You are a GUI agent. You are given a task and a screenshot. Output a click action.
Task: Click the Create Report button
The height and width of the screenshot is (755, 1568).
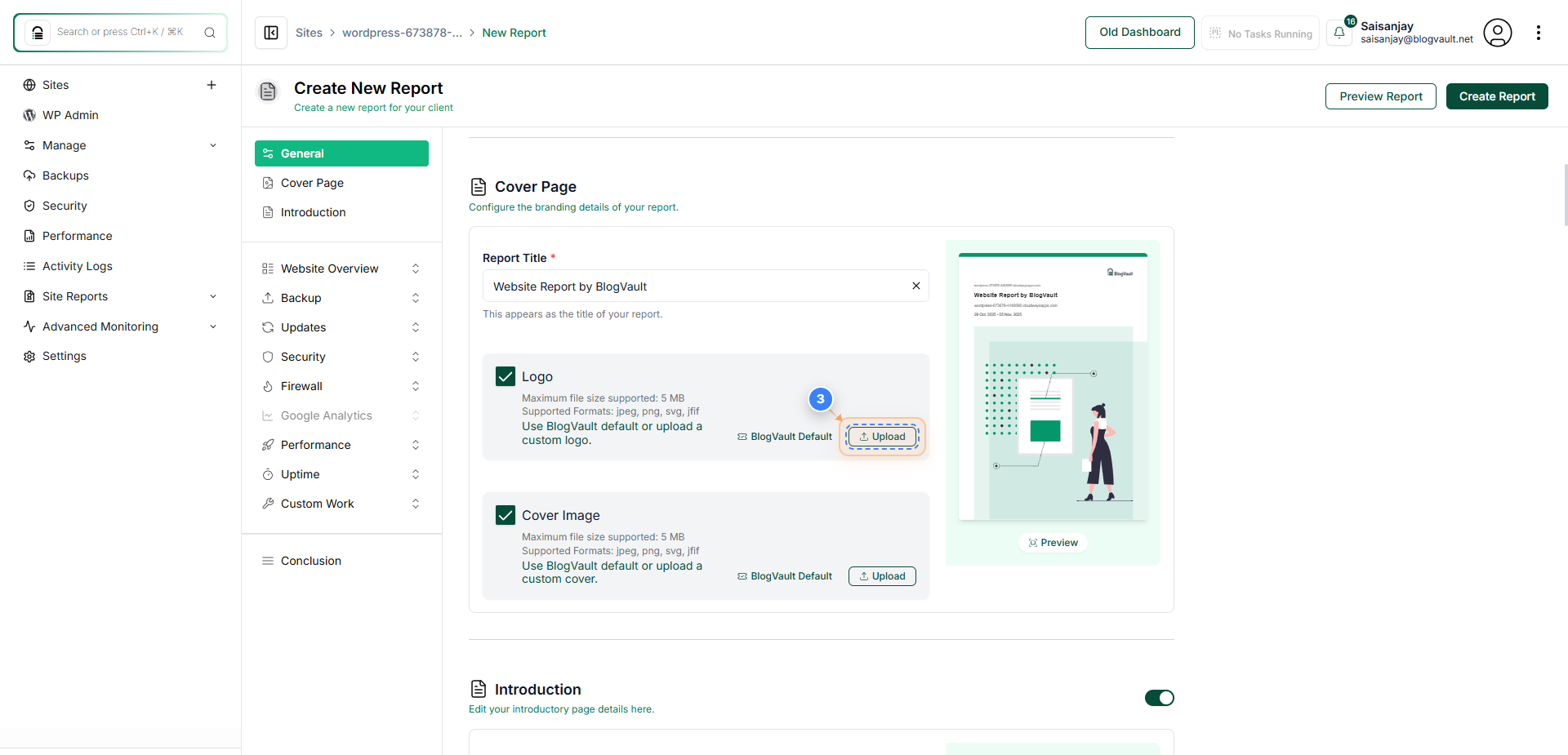[x=1497, y=95]
